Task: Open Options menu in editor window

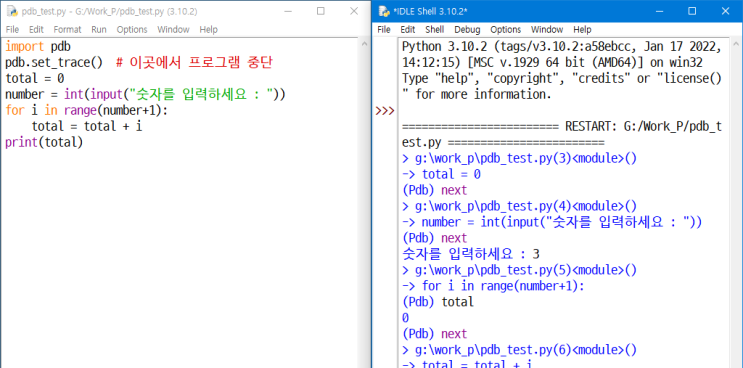Action: tap(132, 29)
